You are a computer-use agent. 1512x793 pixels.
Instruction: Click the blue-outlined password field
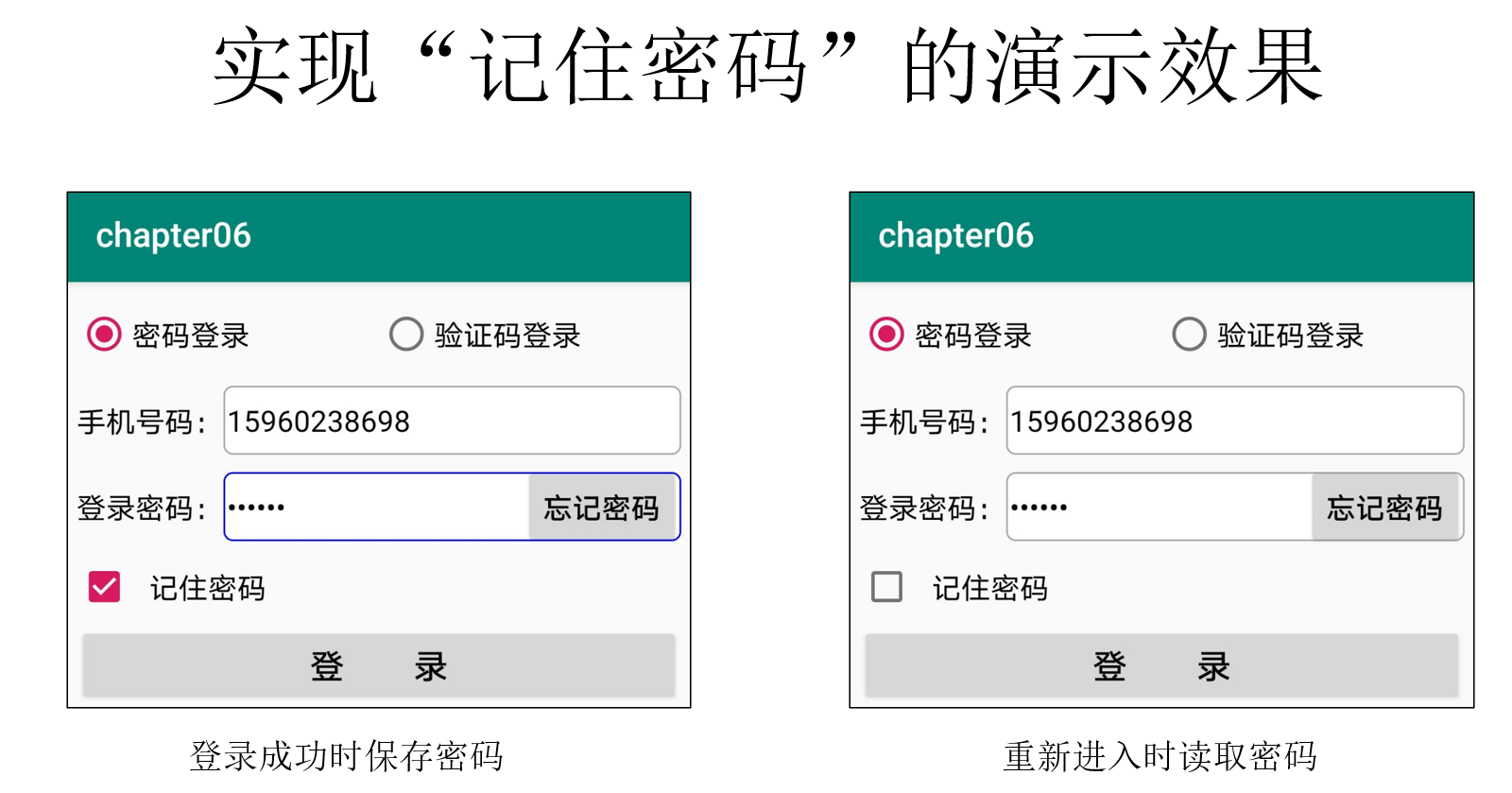tap(378, 508)
